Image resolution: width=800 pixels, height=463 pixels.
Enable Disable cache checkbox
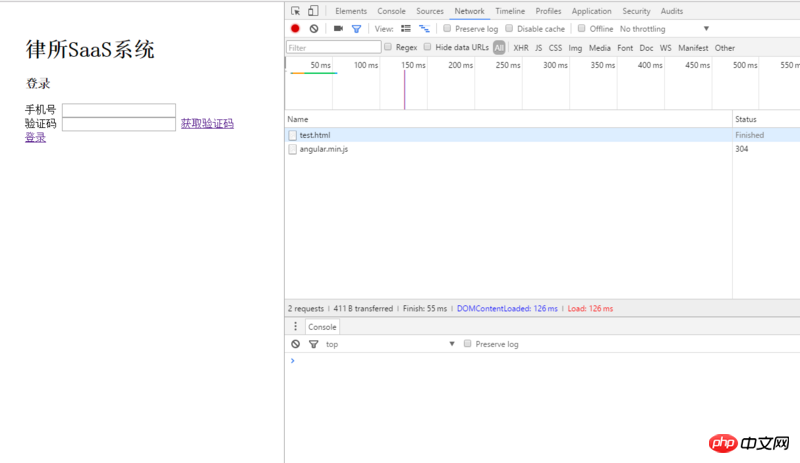click(509, 28)
